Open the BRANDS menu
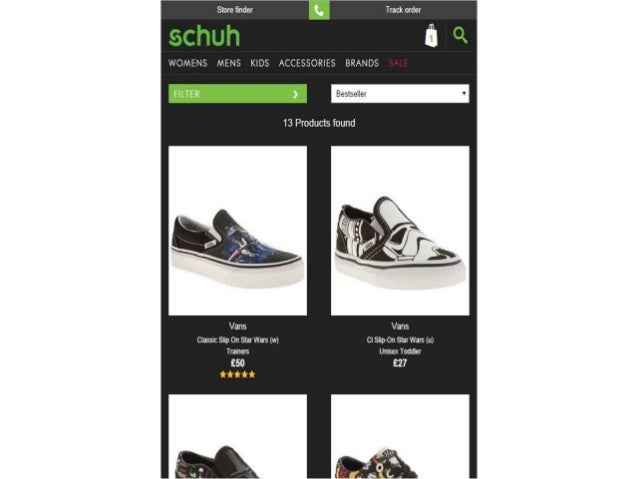This screenshot has width=638, height=479. coord(362,63)
